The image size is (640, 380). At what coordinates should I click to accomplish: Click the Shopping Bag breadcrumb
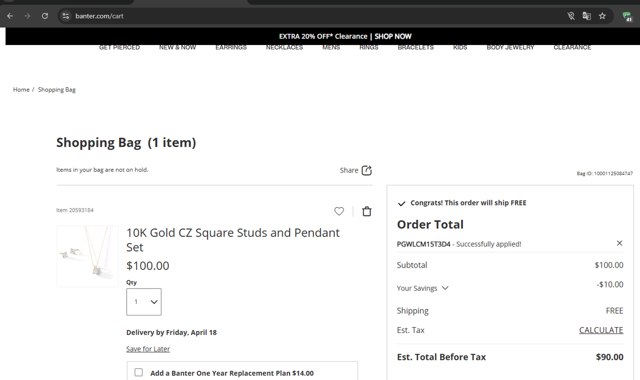click(x=57, y=89)
